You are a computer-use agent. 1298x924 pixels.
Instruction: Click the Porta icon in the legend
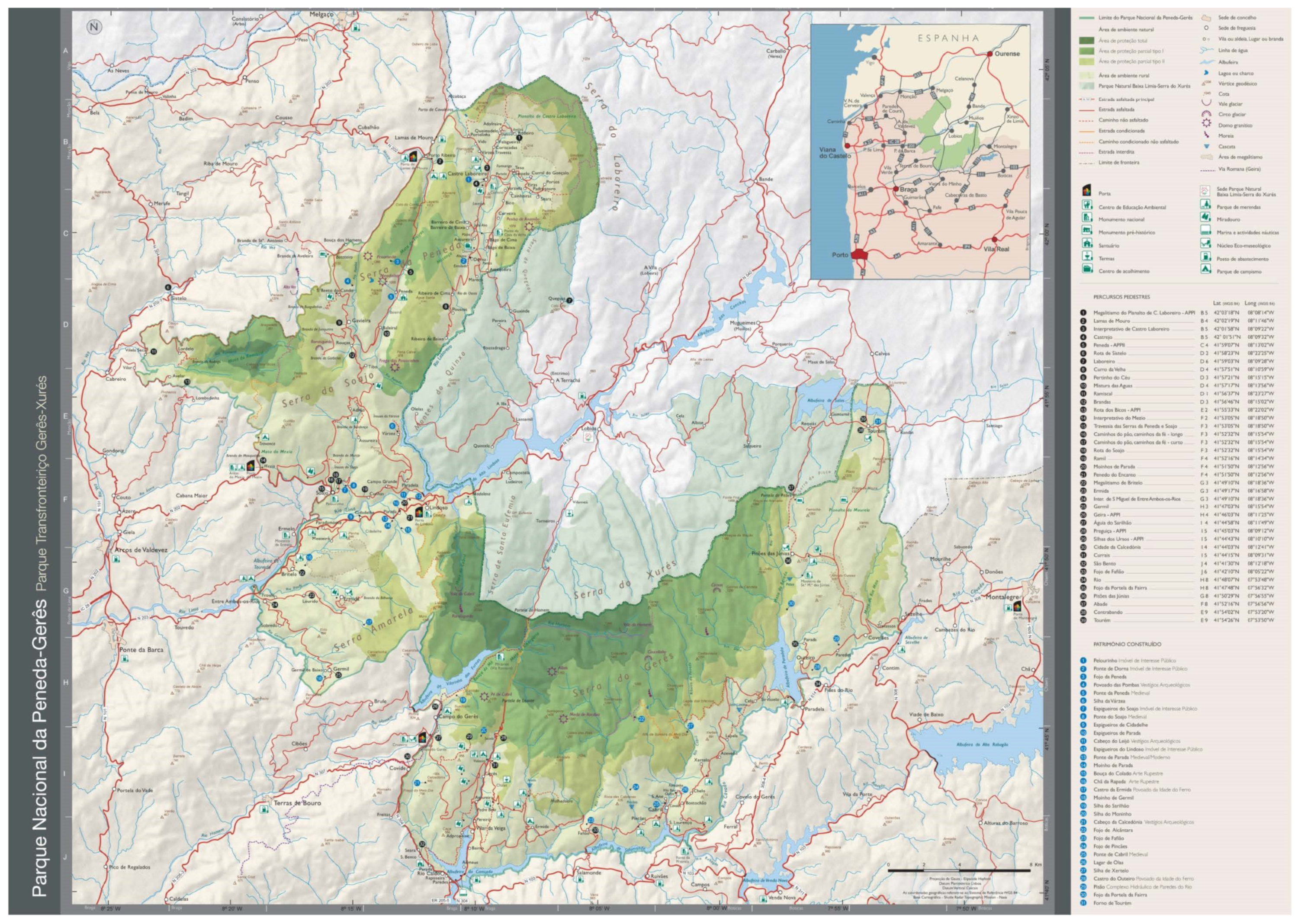click(1087, 192)
